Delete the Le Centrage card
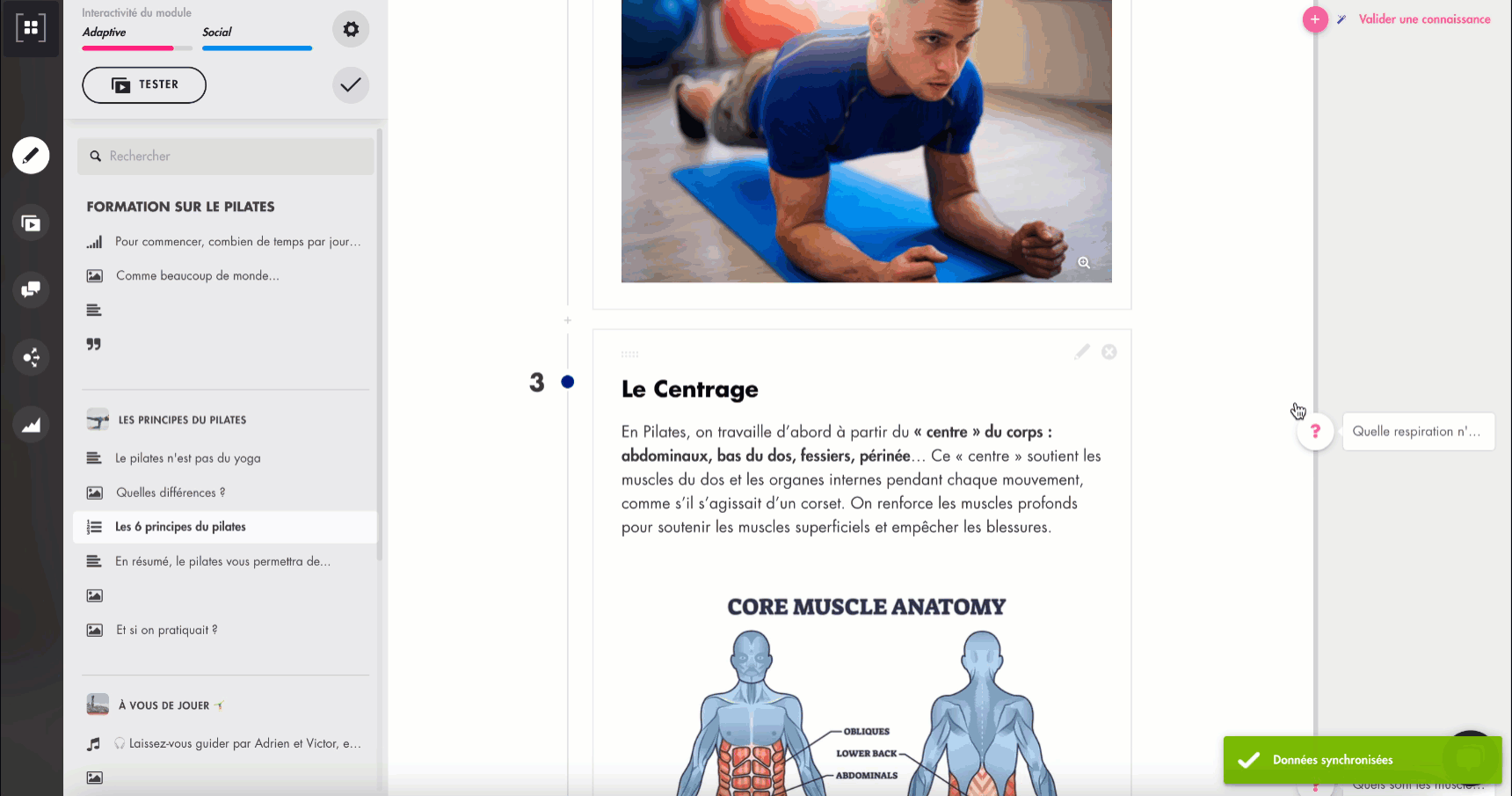Image resolution: width=1512 pixels, height=796 pixels. 1109,352
